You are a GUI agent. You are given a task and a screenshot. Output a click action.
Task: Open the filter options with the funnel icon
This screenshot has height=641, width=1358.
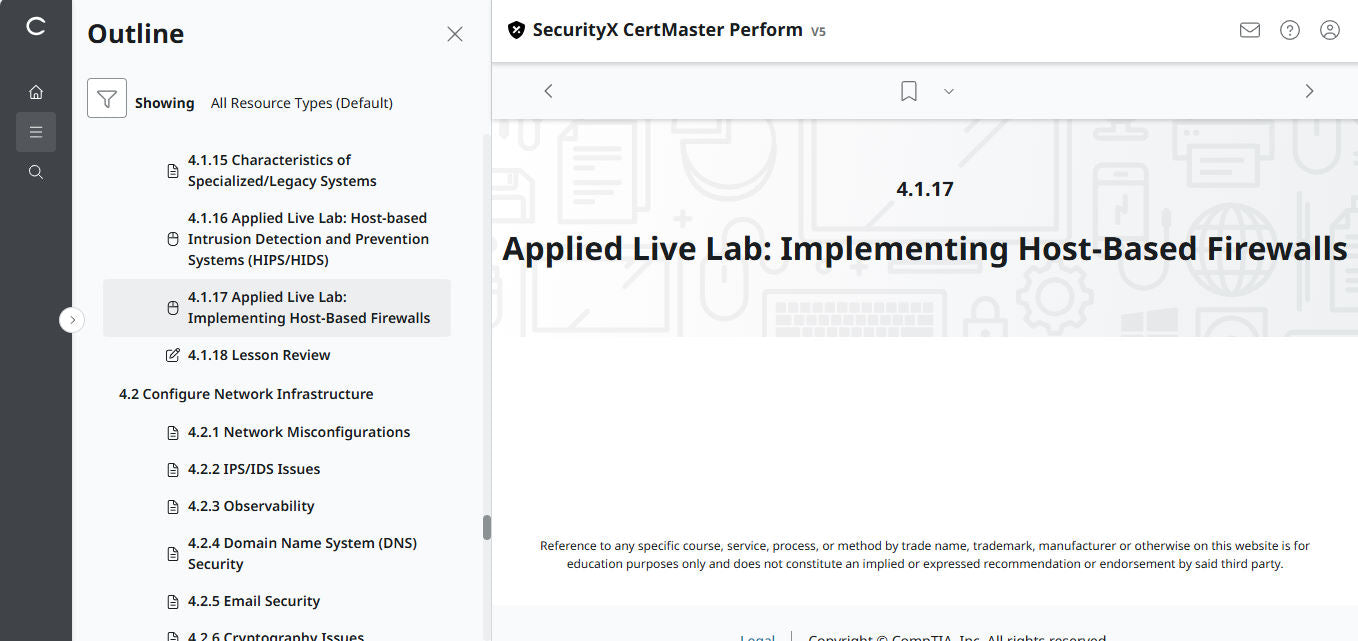[x=107, y=99]
